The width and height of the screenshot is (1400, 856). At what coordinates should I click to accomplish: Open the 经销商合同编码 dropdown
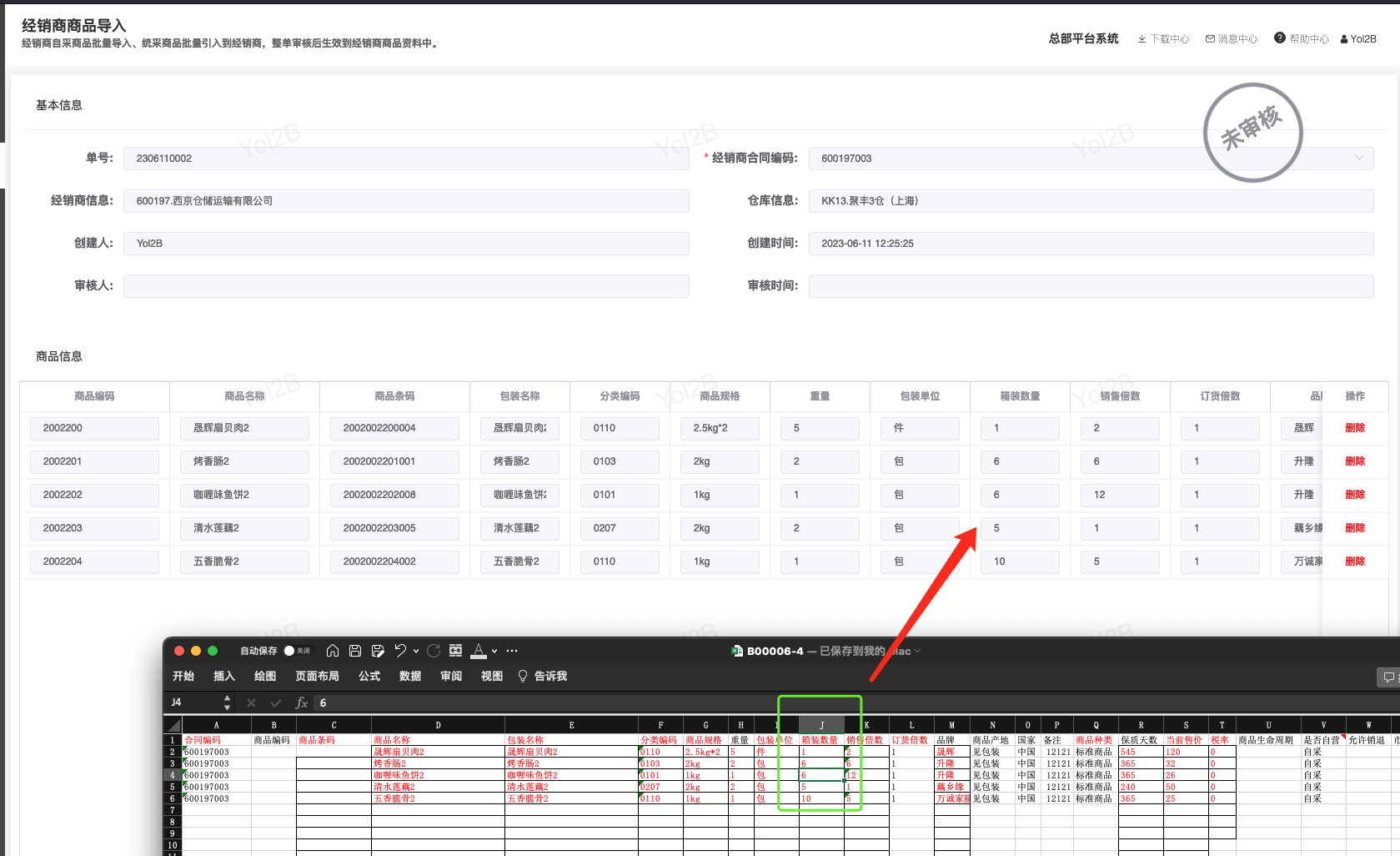pyautogui.click(x=1091, y=159)
